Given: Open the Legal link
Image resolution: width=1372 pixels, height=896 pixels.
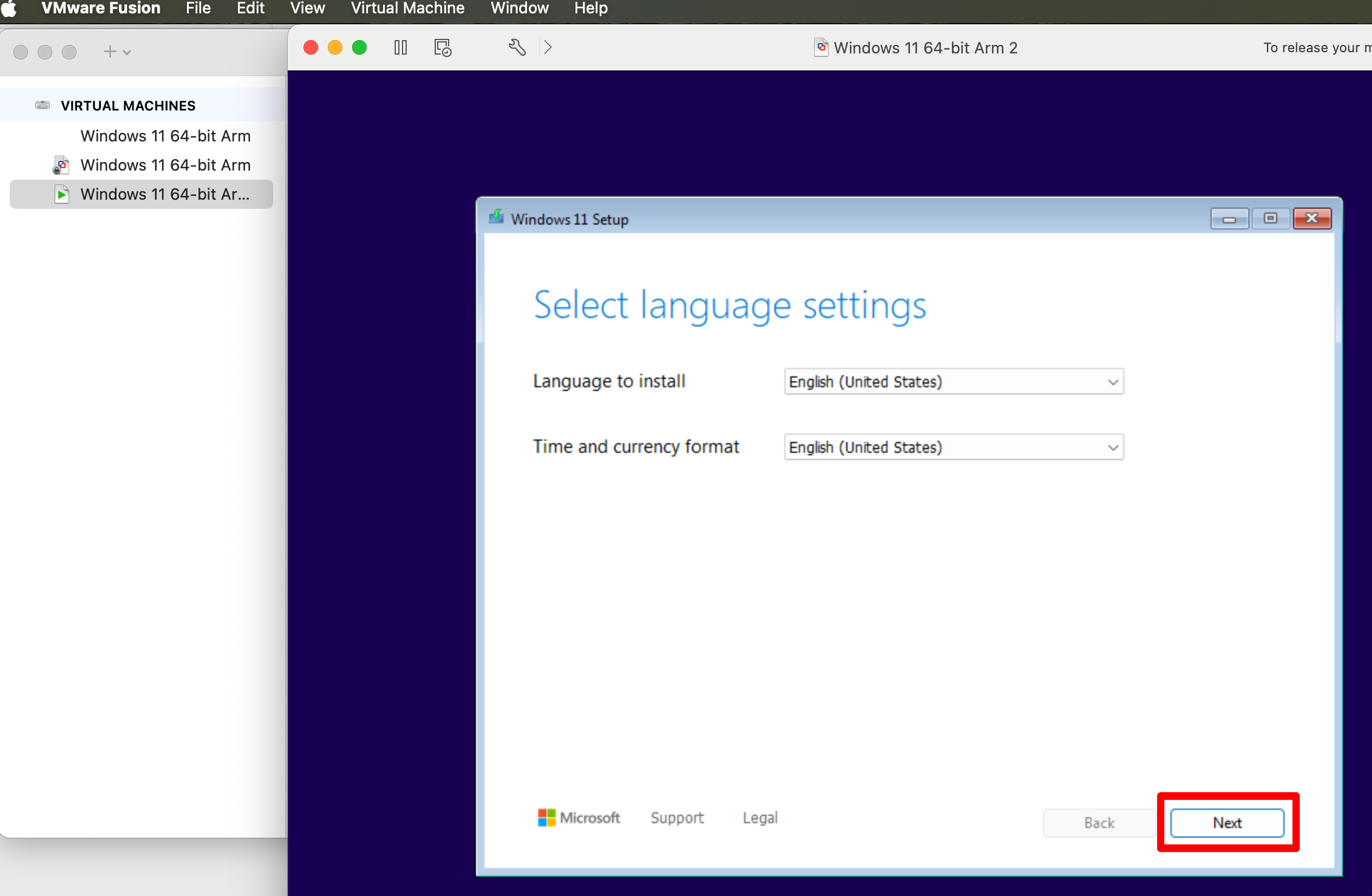Looking at the screenshot, I should 760,818.
